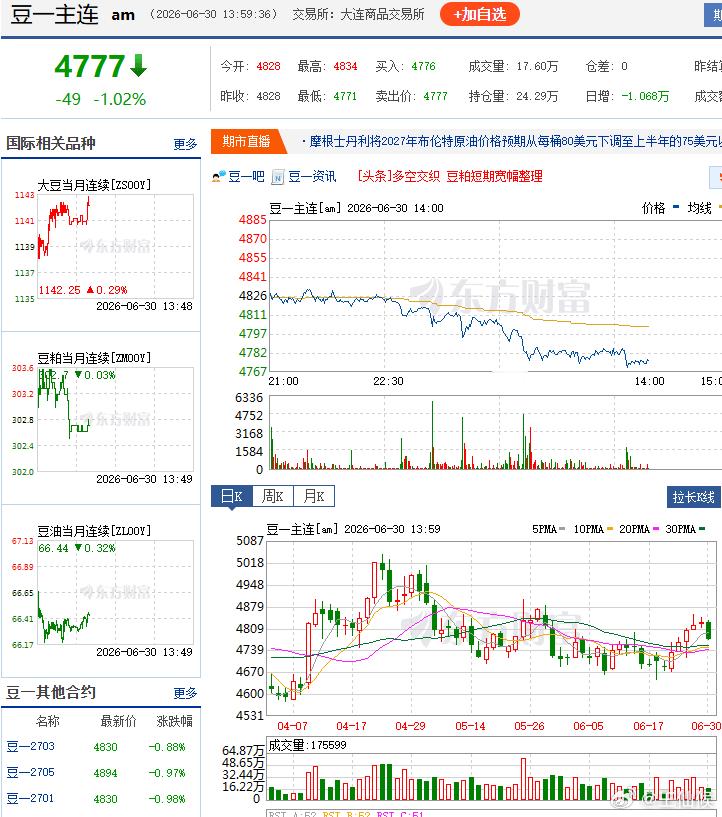Switch to the 日K tab
Screen dimensions: 722x817
tap(232, 496)
